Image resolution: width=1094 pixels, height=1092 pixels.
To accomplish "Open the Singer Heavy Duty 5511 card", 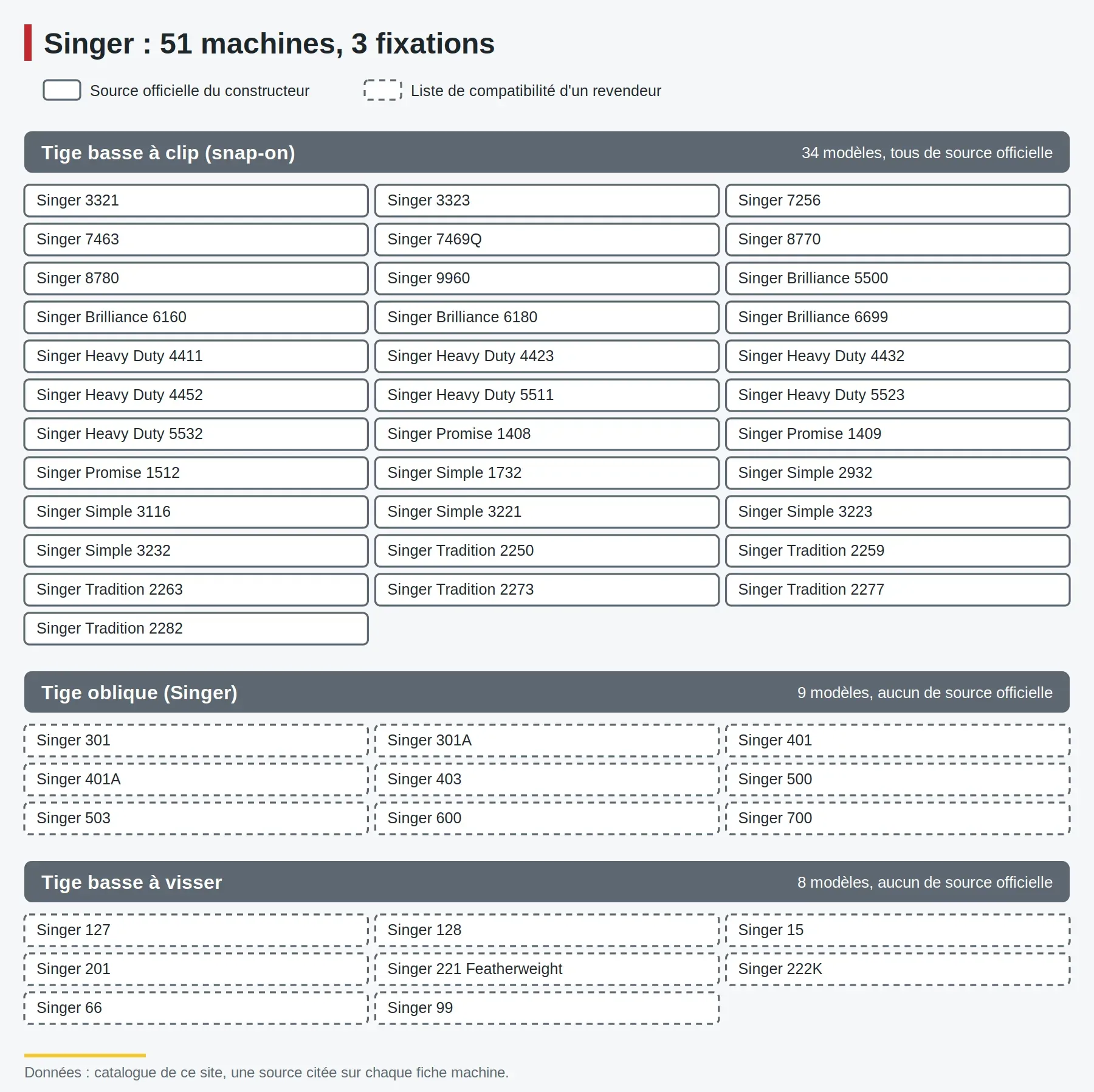I will (x=547, y=395).
